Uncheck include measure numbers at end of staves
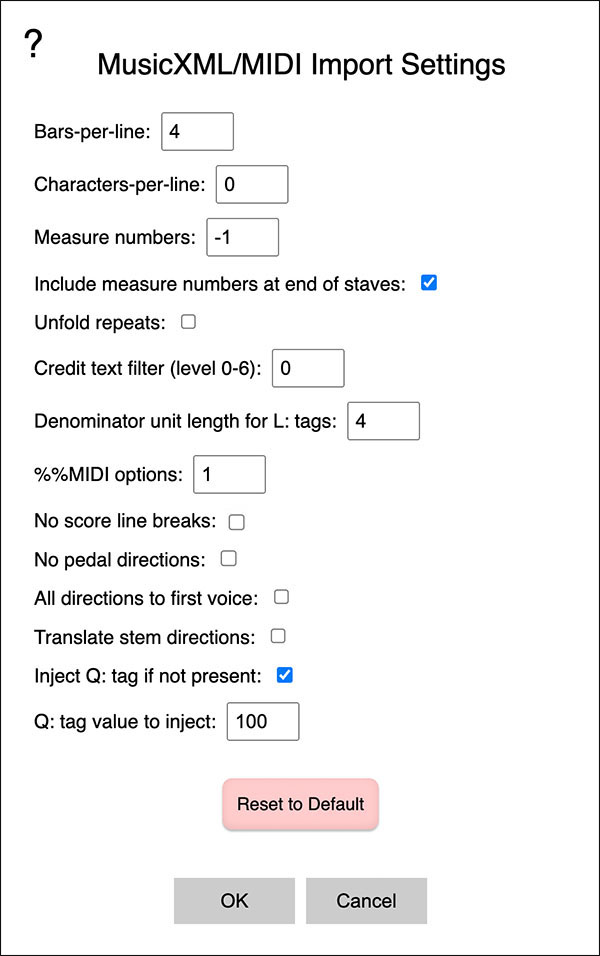 pos(429,283)
